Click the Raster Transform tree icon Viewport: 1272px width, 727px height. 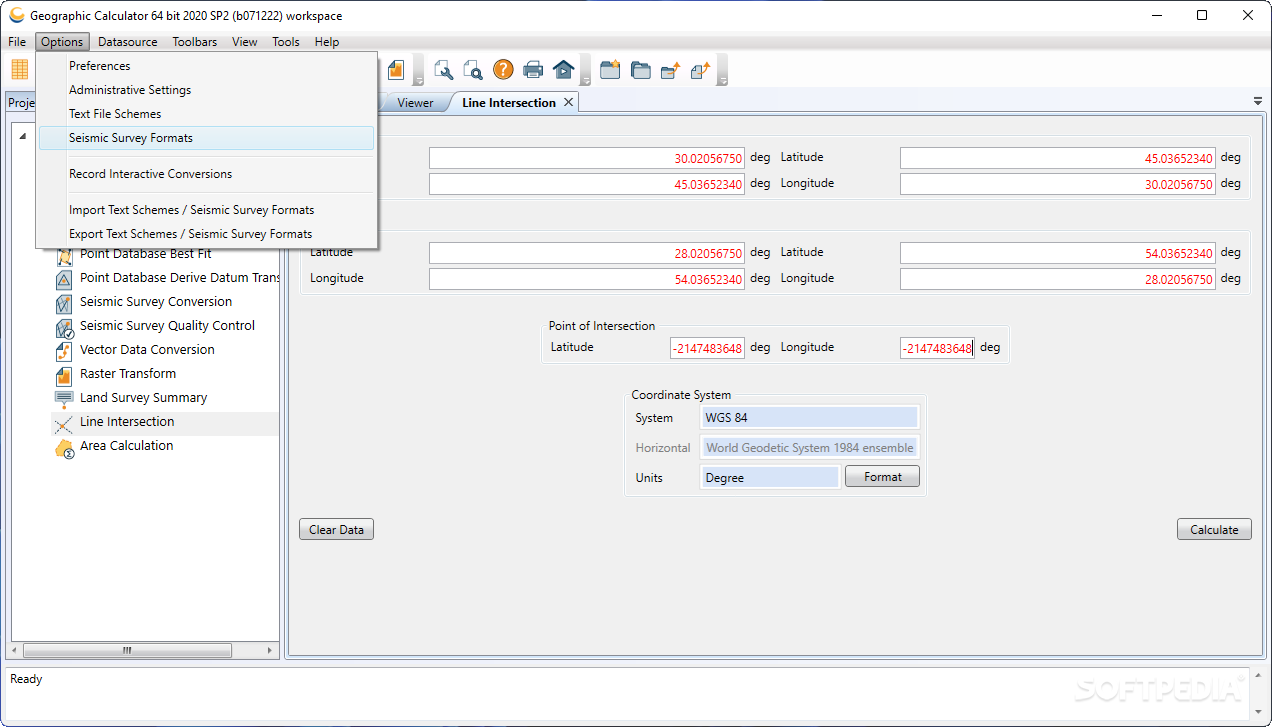tap(64, 374)
